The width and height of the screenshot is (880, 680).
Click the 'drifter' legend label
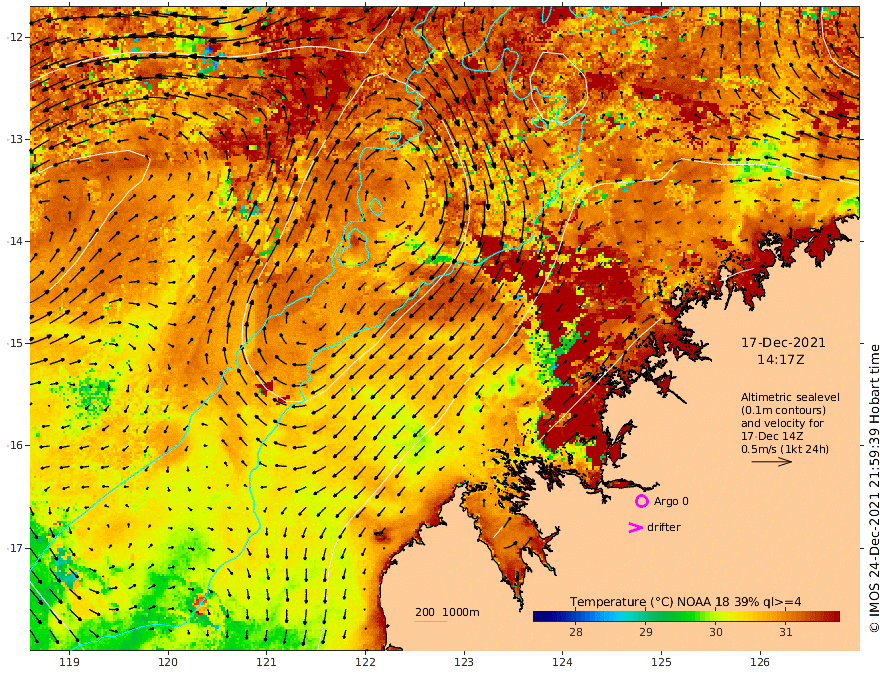664,527
